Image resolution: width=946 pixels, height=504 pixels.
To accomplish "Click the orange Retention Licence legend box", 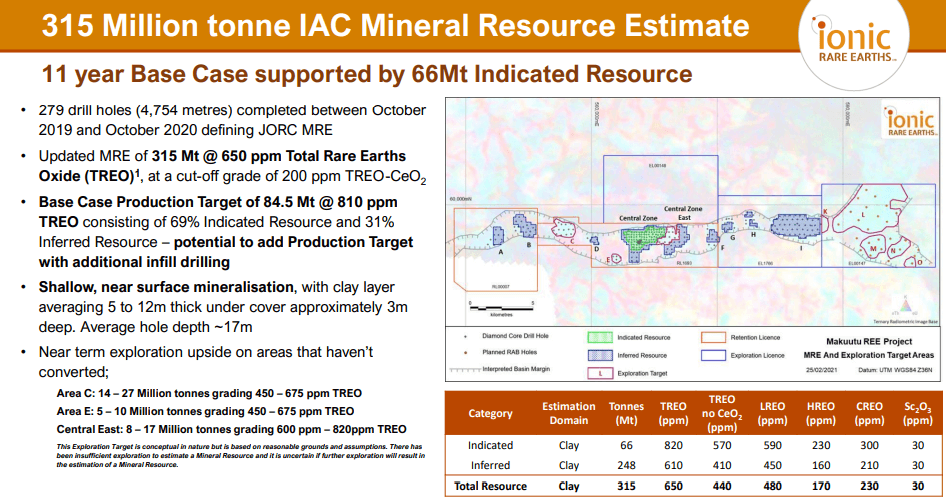I will [x=713, y=337].
